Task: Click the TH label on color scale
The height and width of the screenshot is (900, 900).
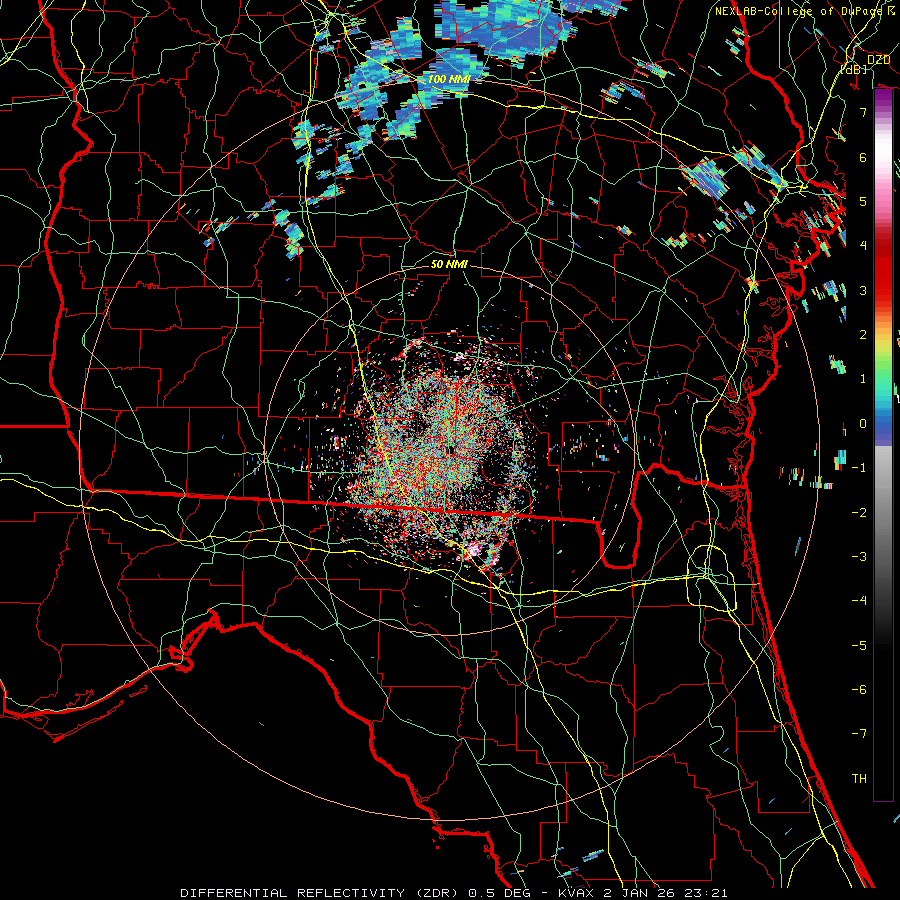Action: (859, 778)
